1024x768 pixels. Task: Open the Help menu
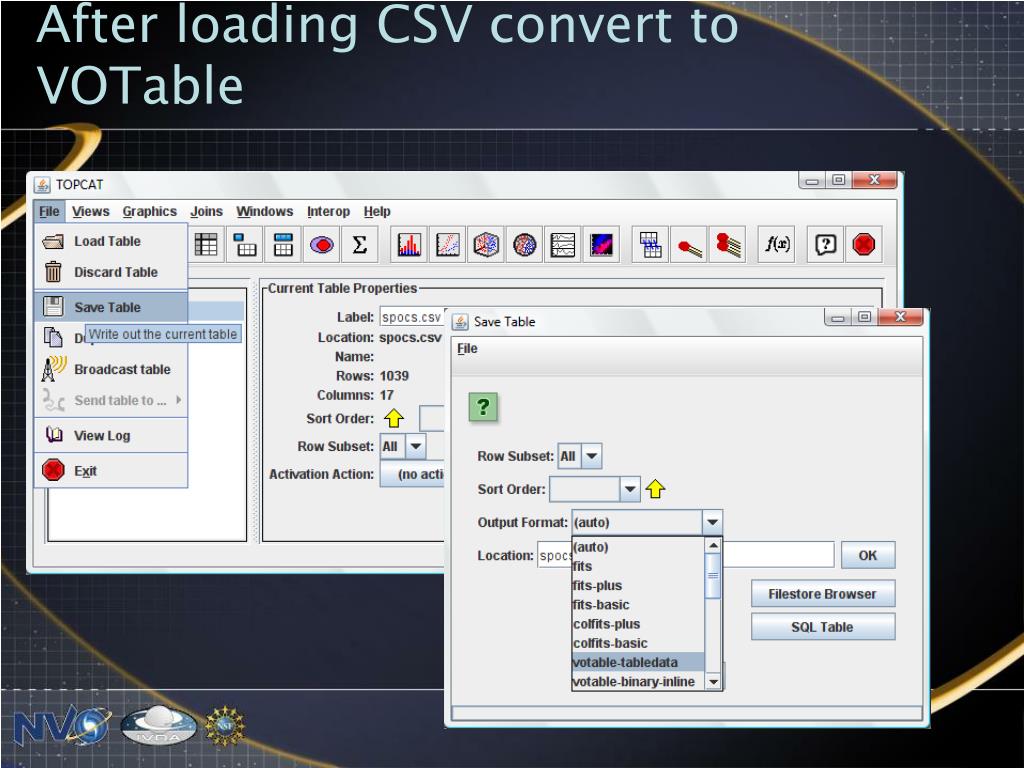tap(377, 211)
